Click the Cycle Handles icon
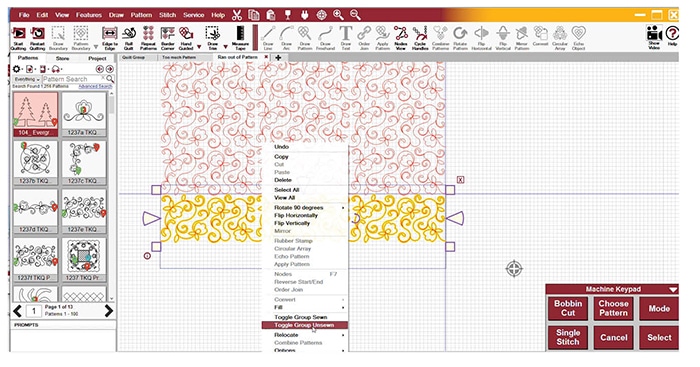 (420, 38)
